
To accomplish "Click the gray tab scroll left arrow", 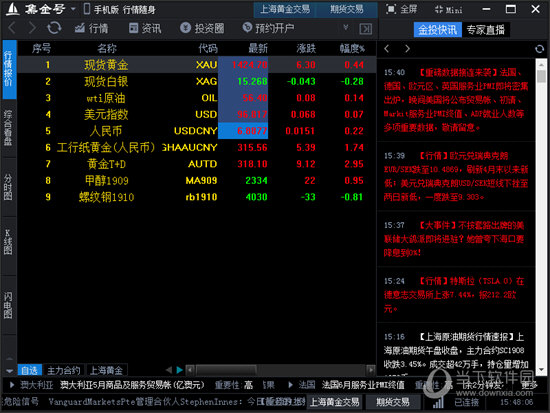I will coord(169,370).
